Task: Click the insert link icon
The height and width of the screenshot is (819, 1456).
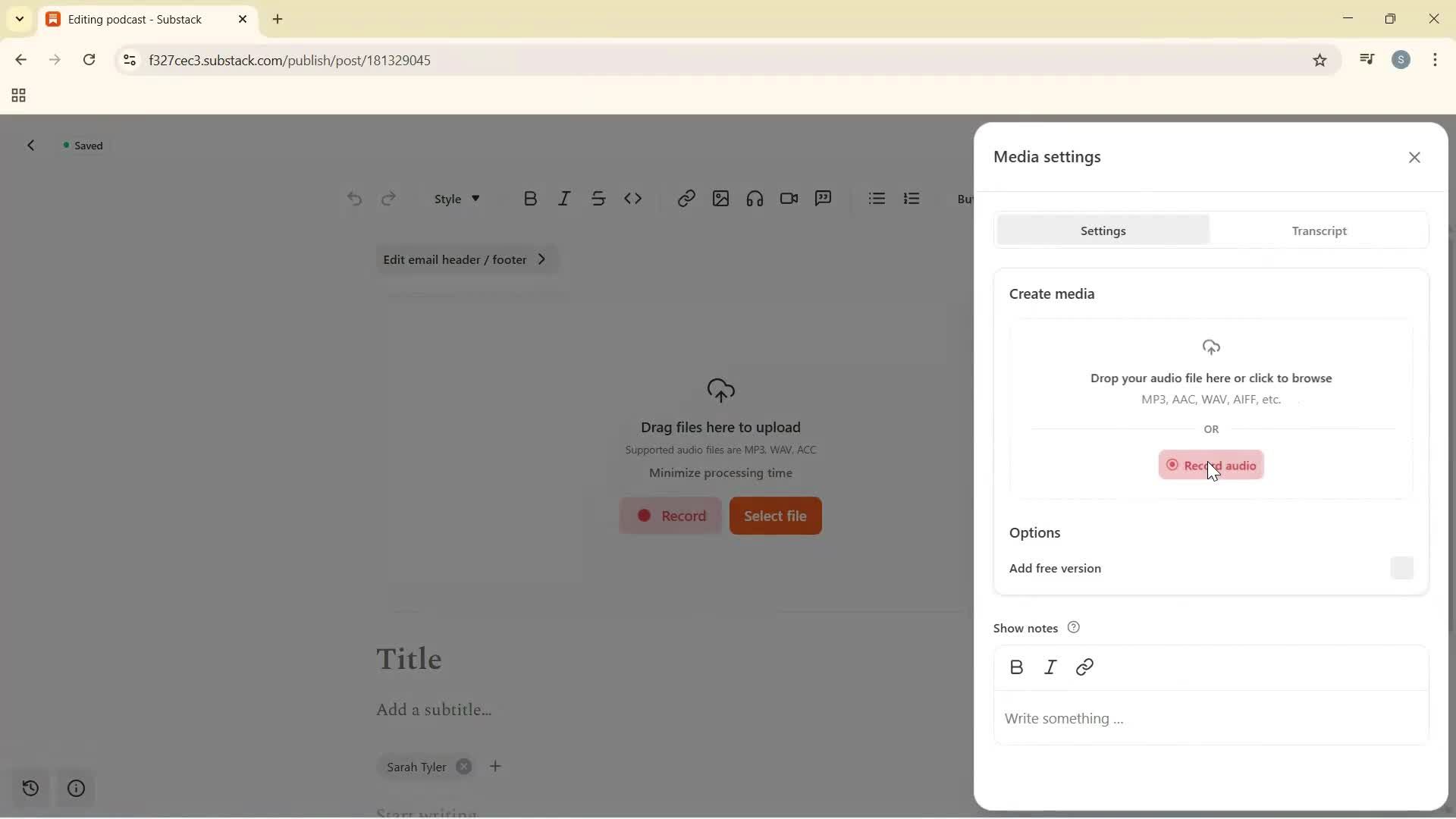Action: (x=686, y=198)
